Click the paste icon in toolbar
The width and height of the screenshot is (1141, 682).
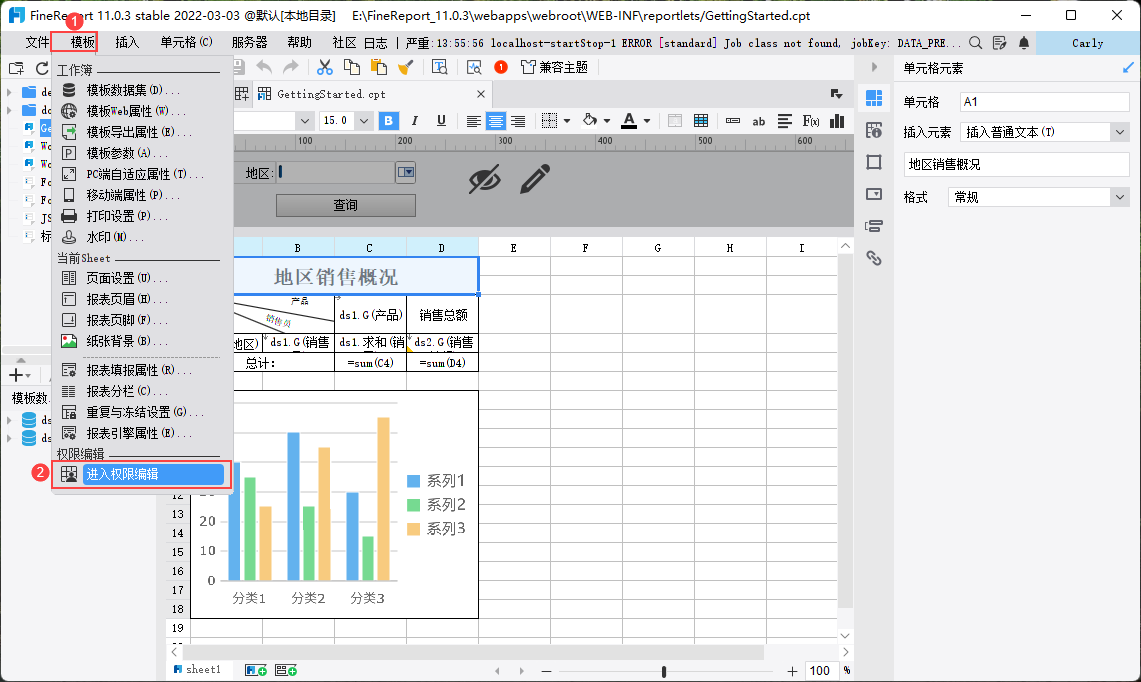pos(378,68)
